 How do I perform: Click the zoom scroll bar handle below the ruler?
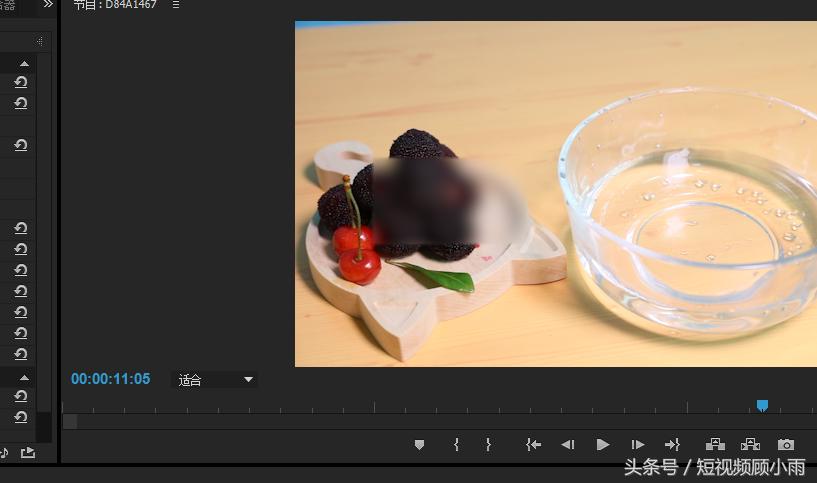[70, 422]
